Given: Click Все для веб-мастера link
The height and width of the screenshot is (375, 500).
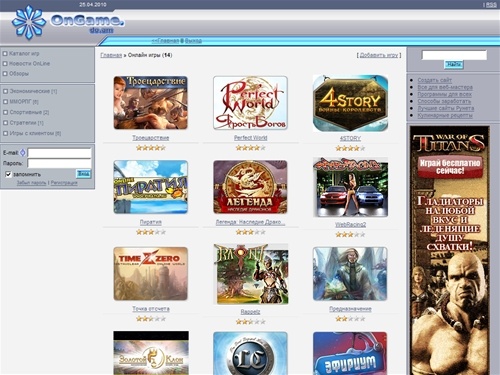Looking at the screenshot, I should (445, 87).
